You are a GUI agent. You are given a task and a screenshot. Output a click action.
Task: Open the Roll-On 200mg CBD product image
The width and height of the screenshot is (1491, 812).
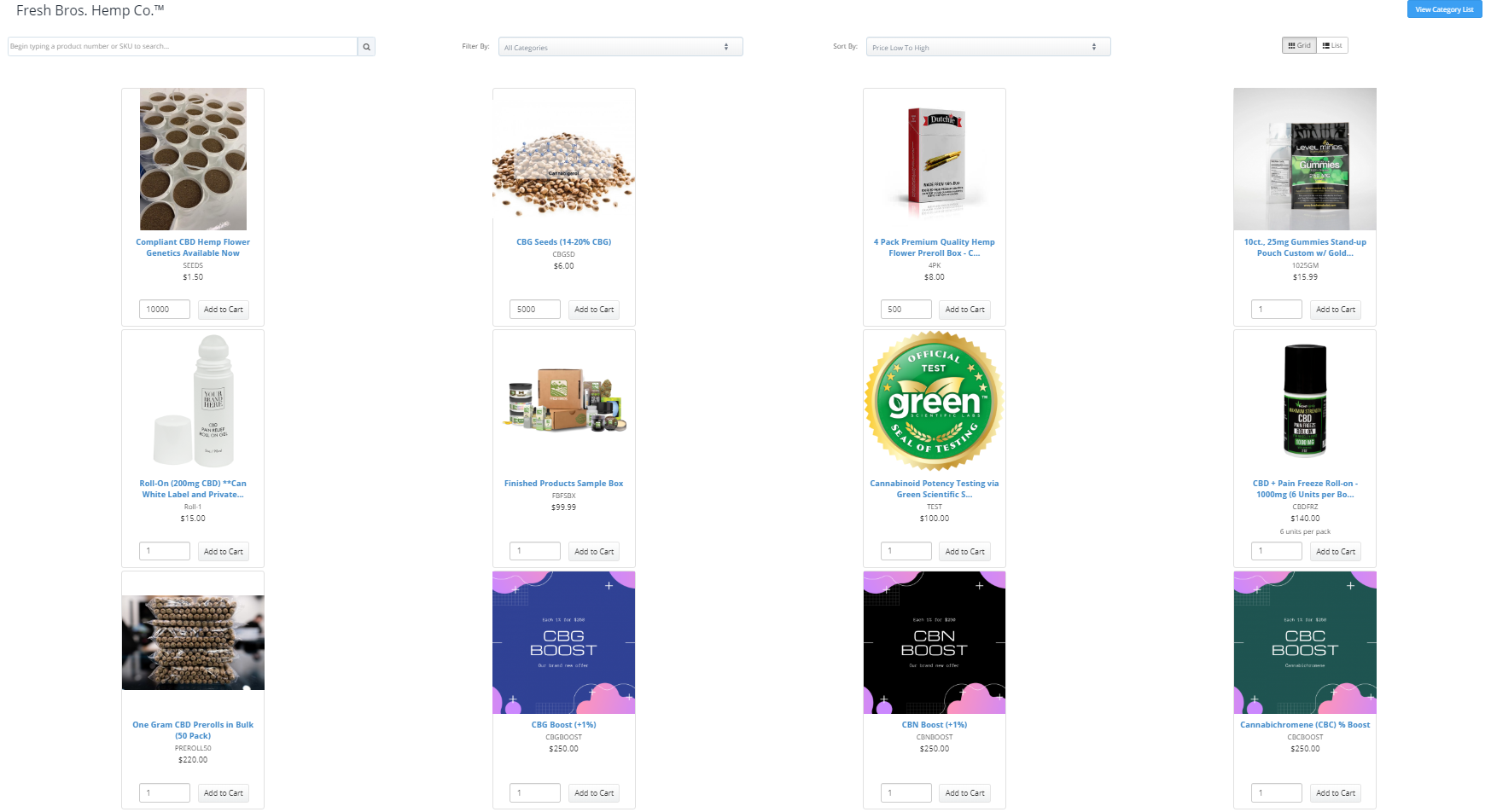tap(193, 401)
